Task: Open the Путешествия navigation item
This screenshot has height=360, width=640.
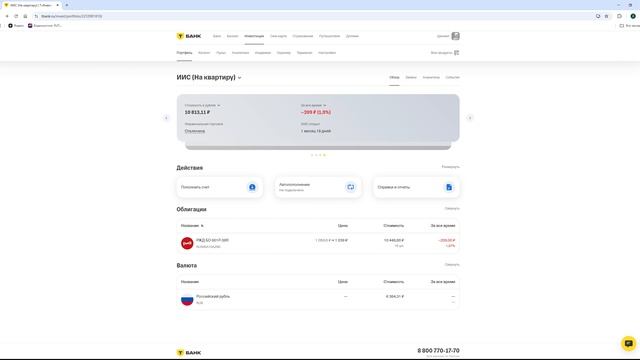Action: click(x=329, y=36)
